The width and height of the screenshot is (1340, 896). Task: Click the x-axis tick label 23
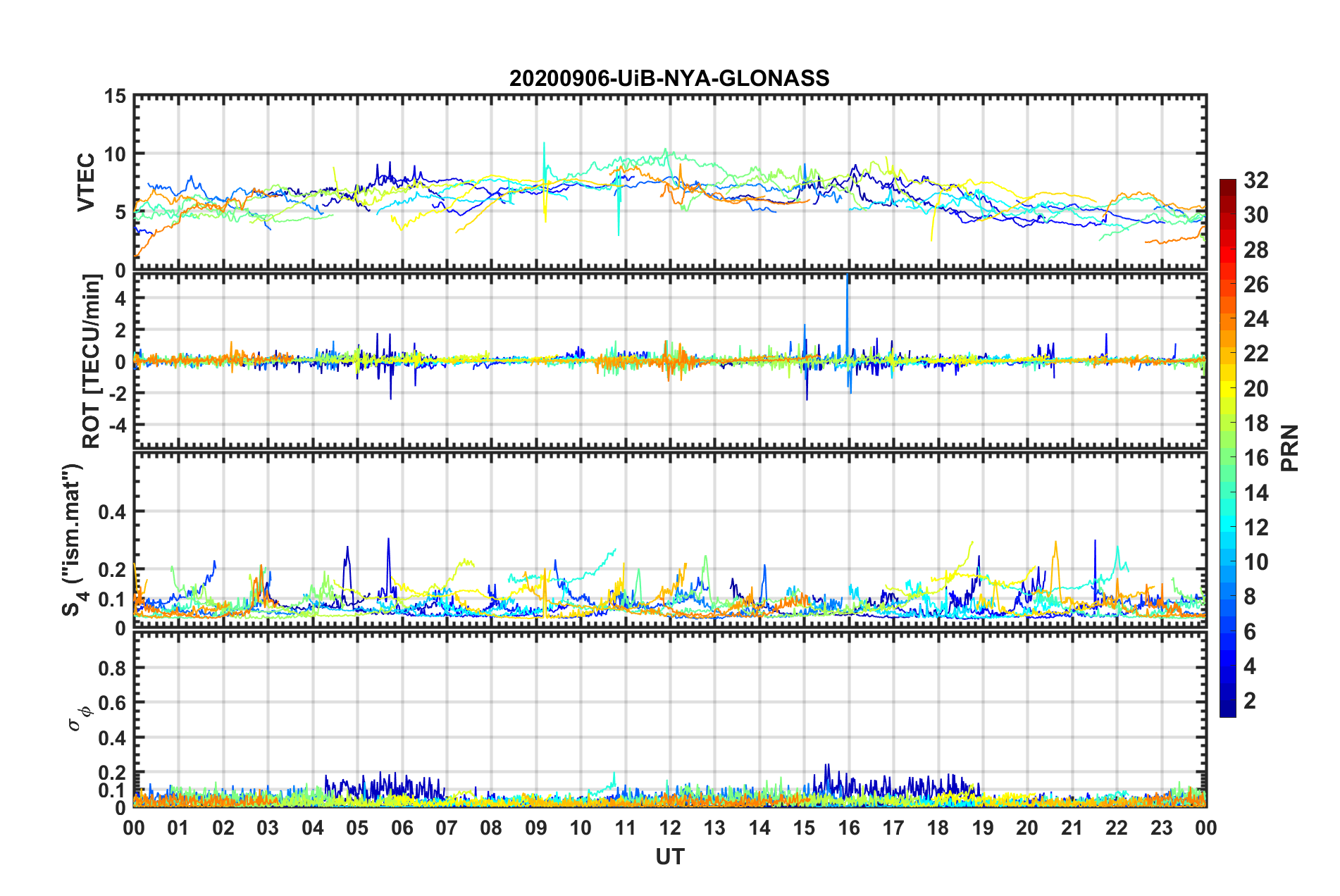[1162, 828]
